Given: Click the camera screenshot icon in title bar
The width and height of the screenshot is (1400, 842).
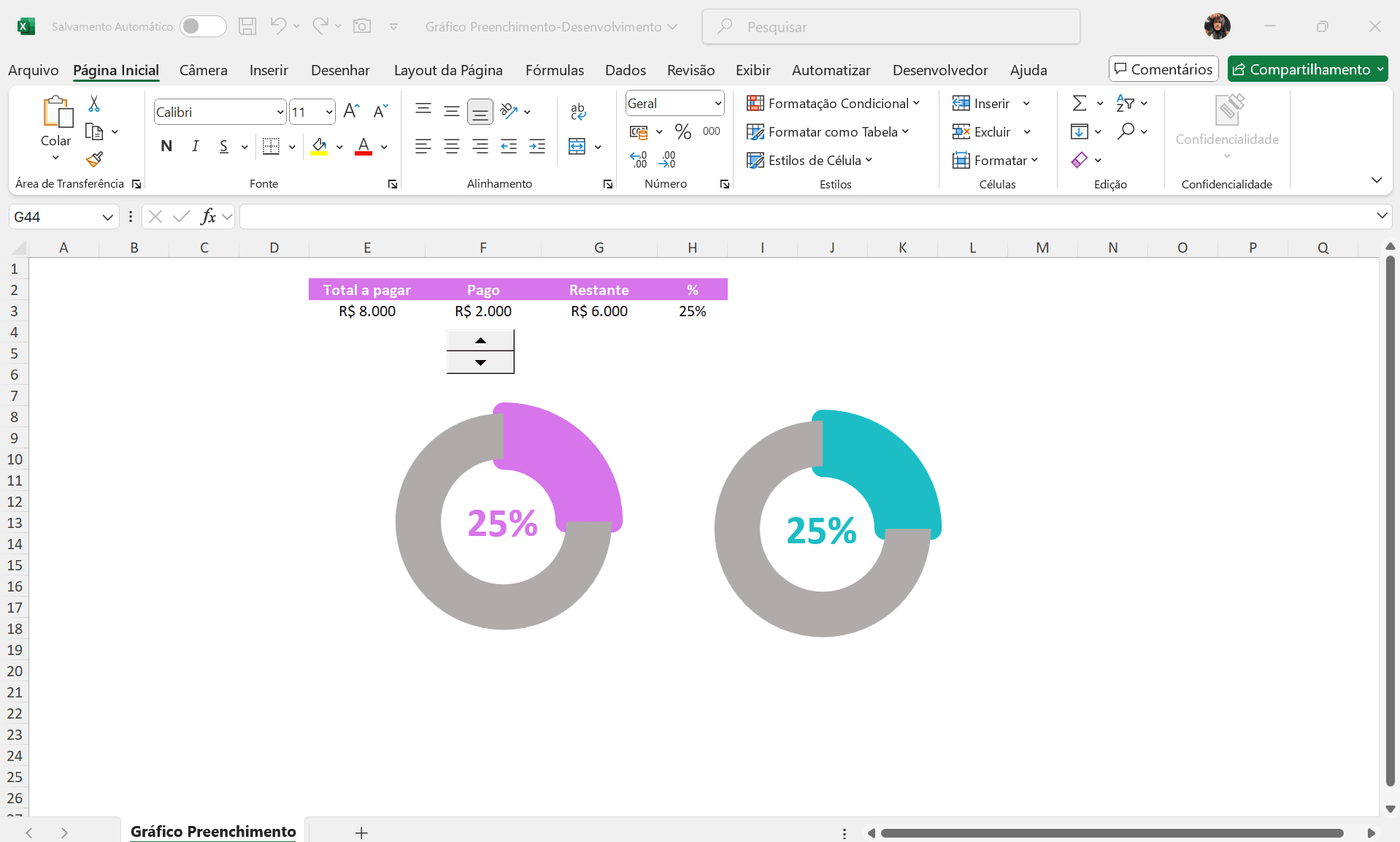Looking at the screenshot, I should coord(362,26).
